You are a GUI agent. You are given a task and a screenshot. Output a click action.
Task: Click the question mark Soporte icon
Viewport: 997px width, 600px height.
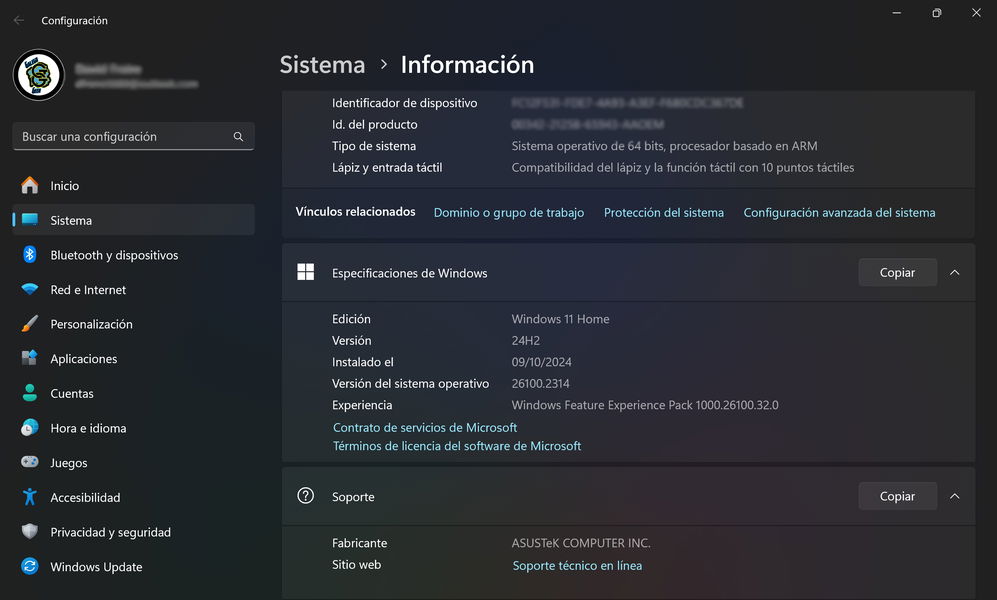click(306, 496)
